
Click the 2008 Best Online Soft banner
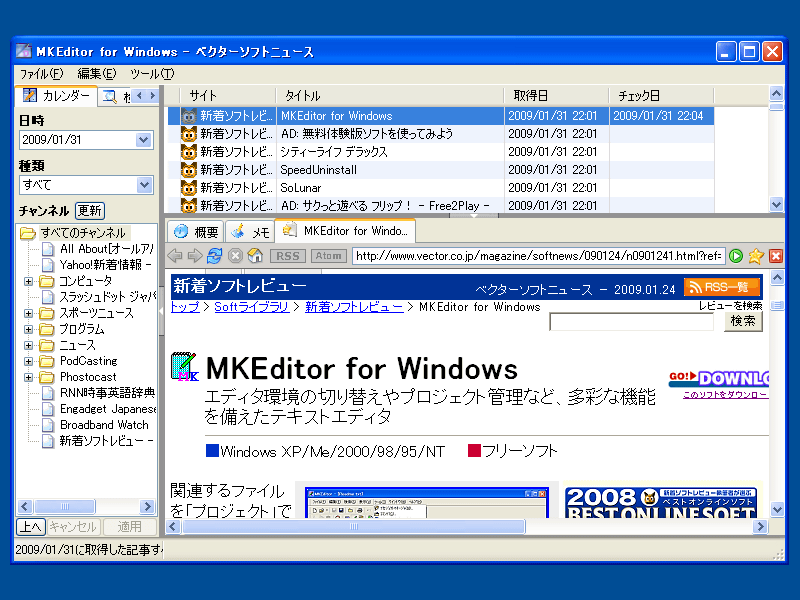tap(661, 503)
